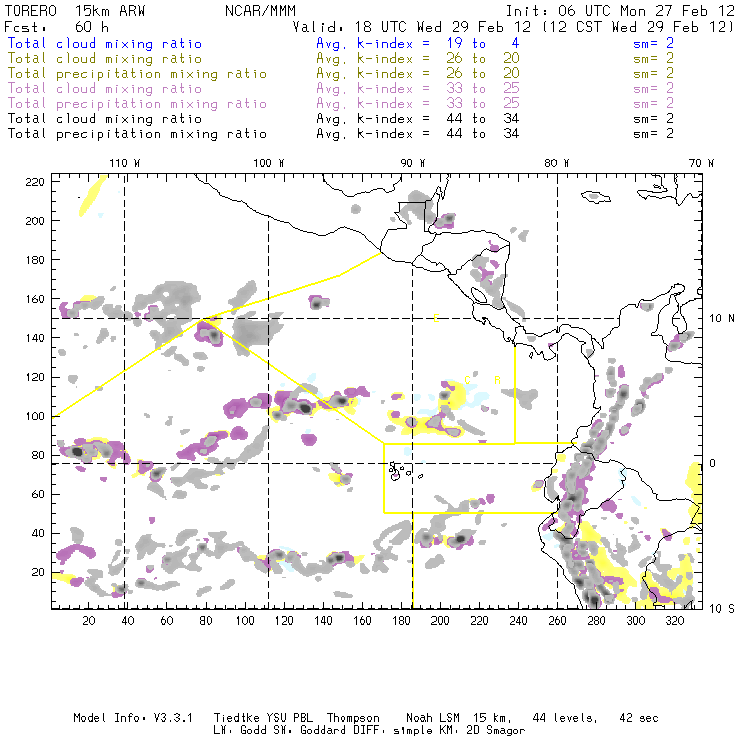Viewport: 740px width, 740px height.
Task: Click the '90 W' longitude label
Action: click(x=412, y=163)
